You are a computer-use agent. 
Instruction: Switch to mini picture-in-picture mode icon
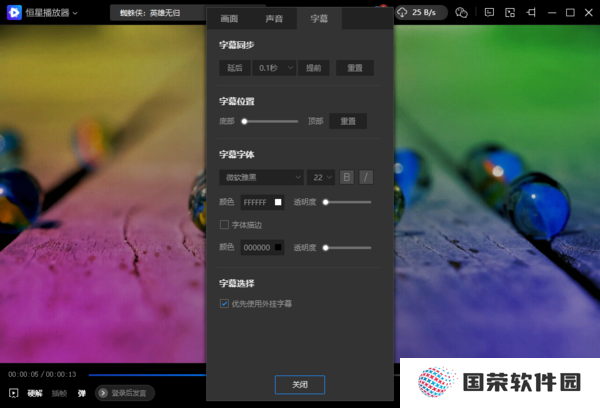click(x=510, y=13)
